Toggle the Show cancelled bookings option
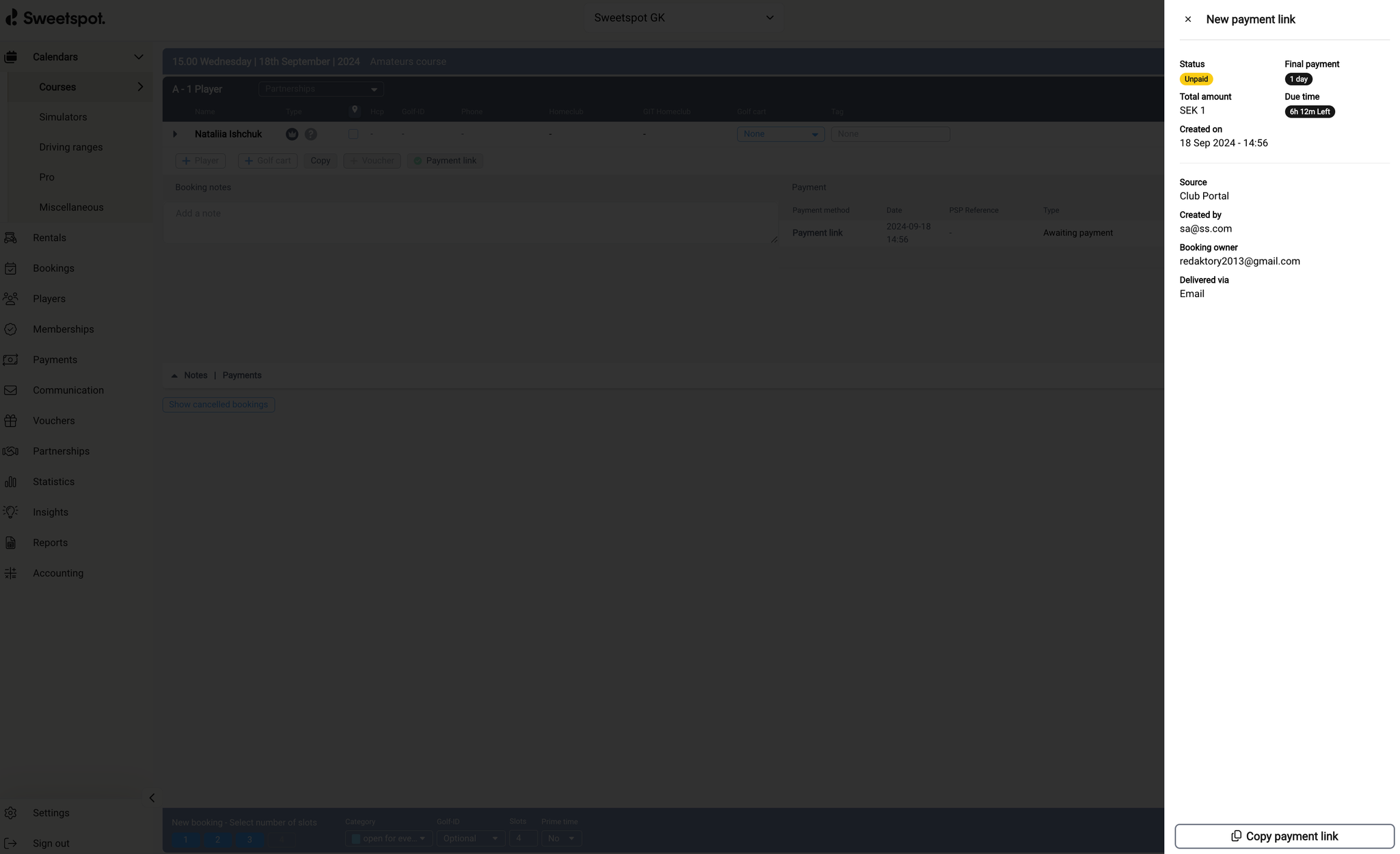 click(218, 404)
